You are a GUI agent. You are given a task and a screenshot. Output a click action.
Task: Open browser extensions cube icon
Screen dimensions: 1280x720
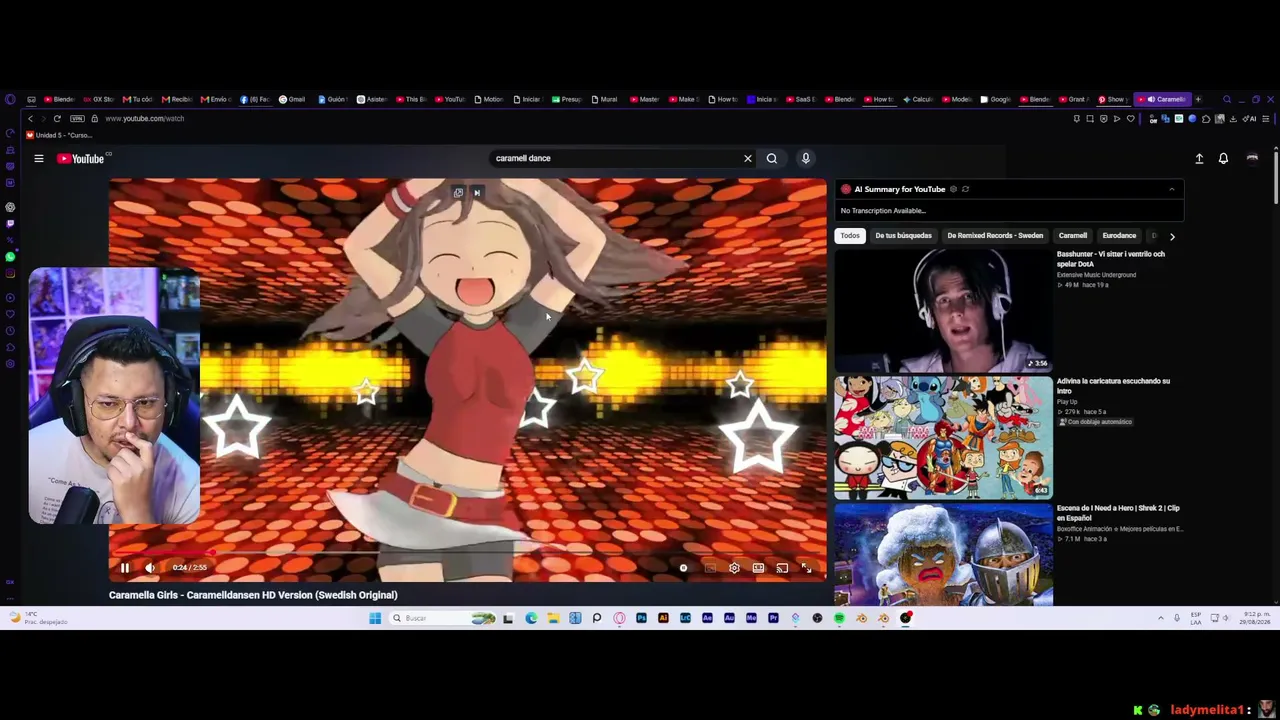[1206, 119]
